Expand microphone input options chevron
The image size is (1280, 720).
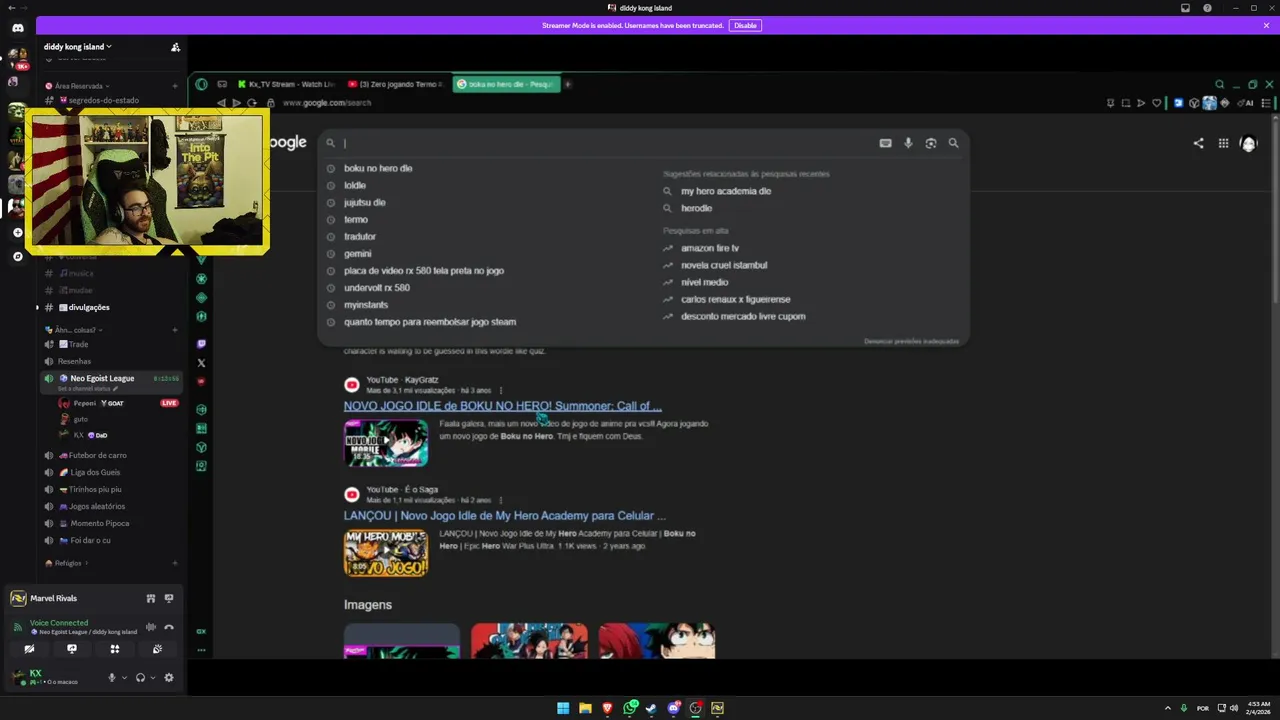tap(124, 678)
